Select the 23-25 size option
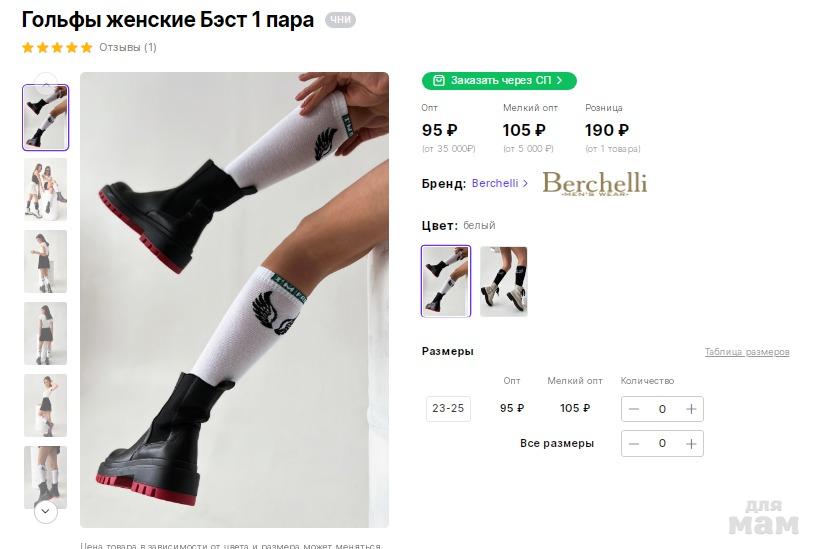Screen dimensions: 814x549 448,409
